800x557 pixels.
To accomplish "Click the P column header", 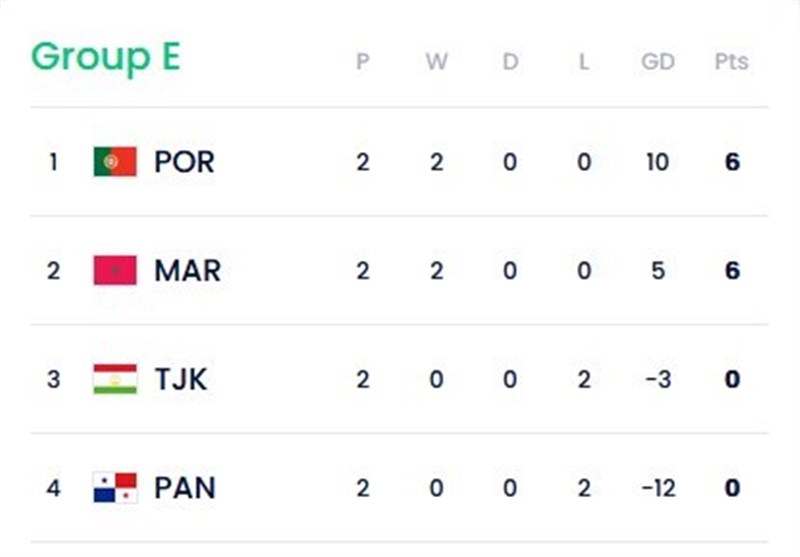I will point(362,62).
